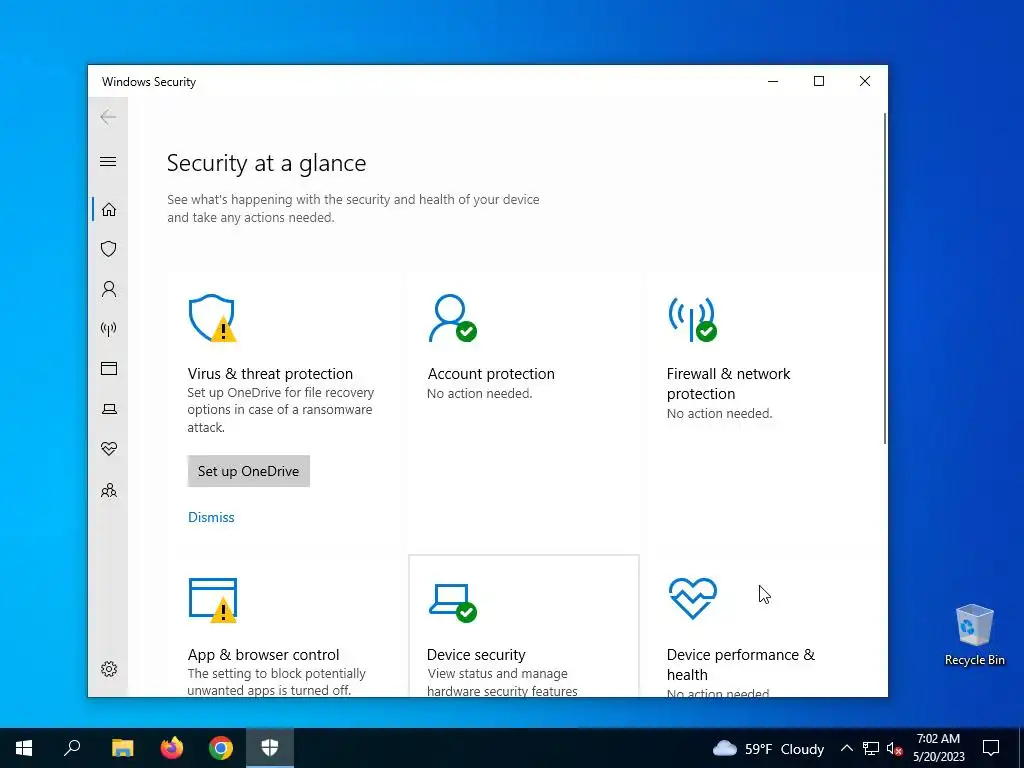1024x768 pixels.
Task: Click the Device security laptop tile icon
Action: coord(453,603)
